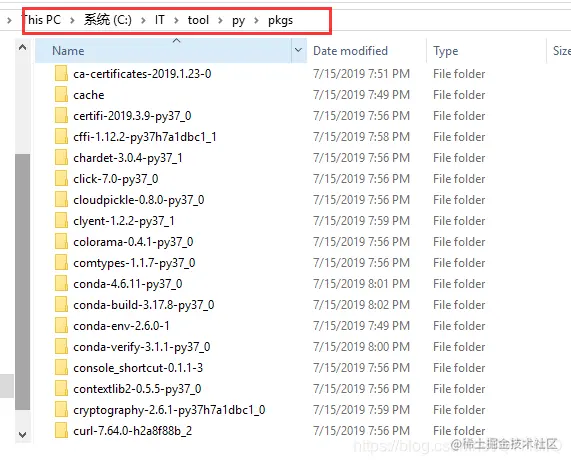Select the certifi-2019.3.9-py37_0 folder icon
Image resolution: width=571 pixels, height=464 pixels.
[61, 115]
